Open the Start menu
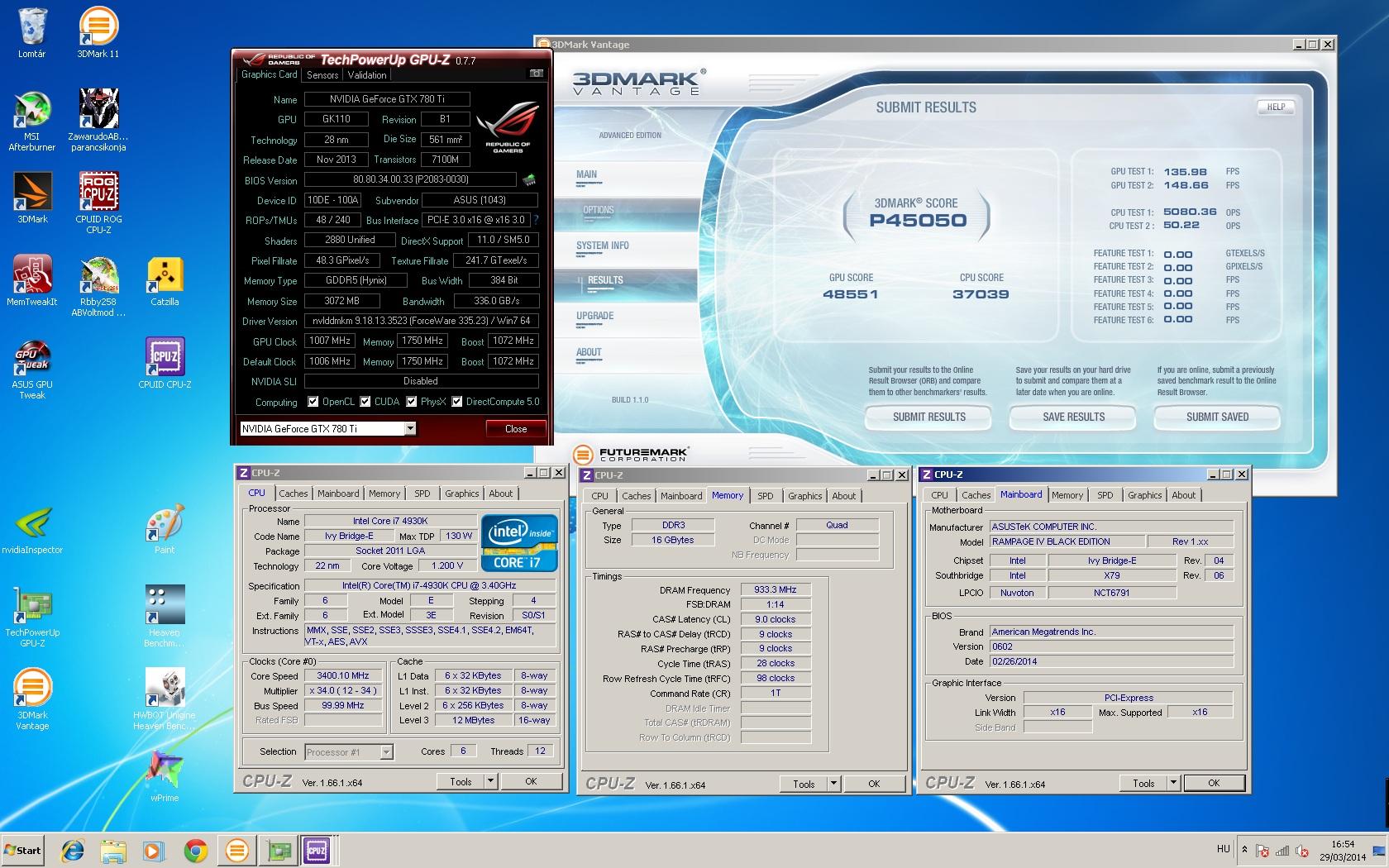The width and height of the screenshot is (1389, 868). [22, 850]
